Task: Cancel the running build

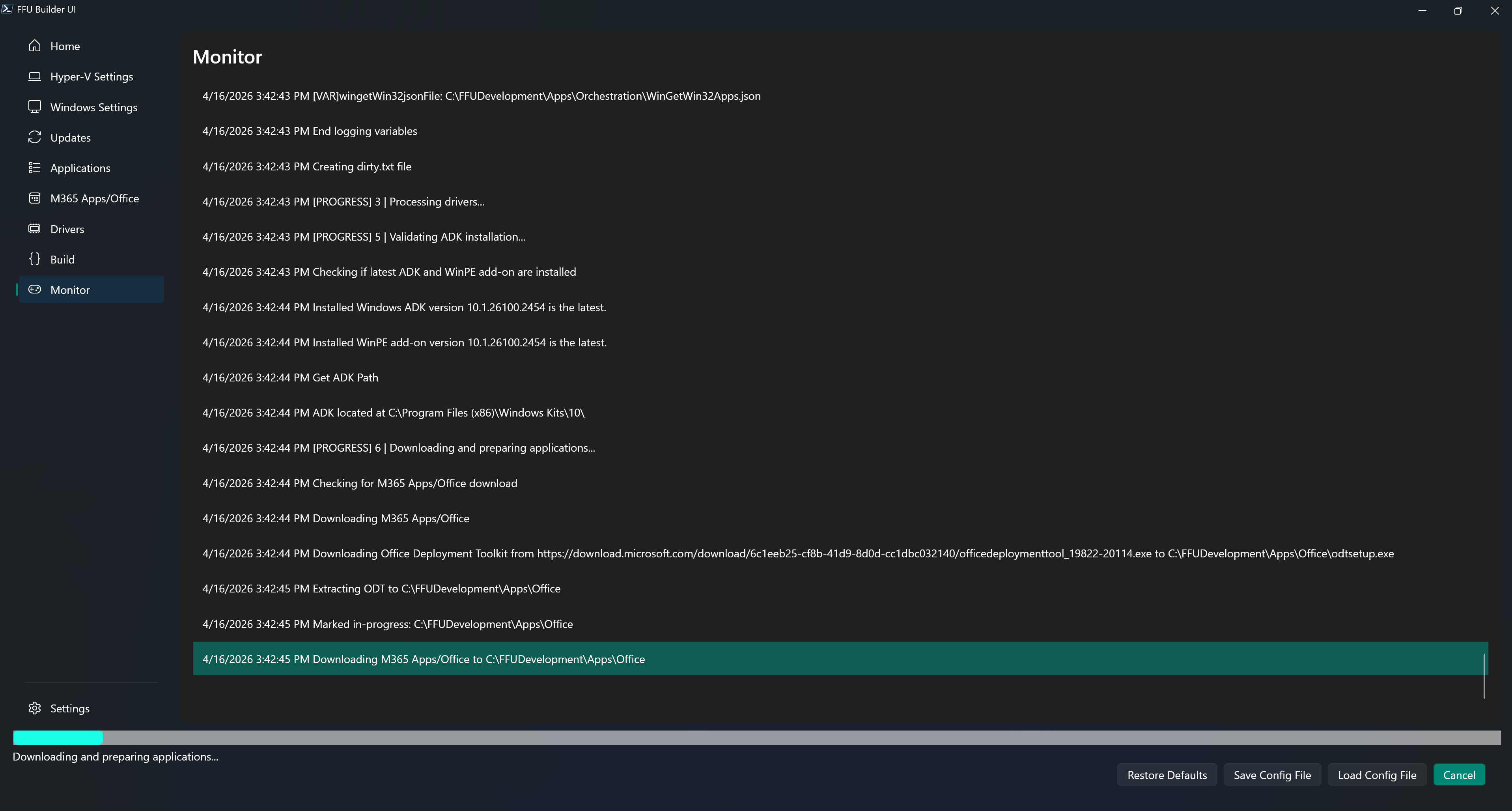Action: tap(1459, 775)
